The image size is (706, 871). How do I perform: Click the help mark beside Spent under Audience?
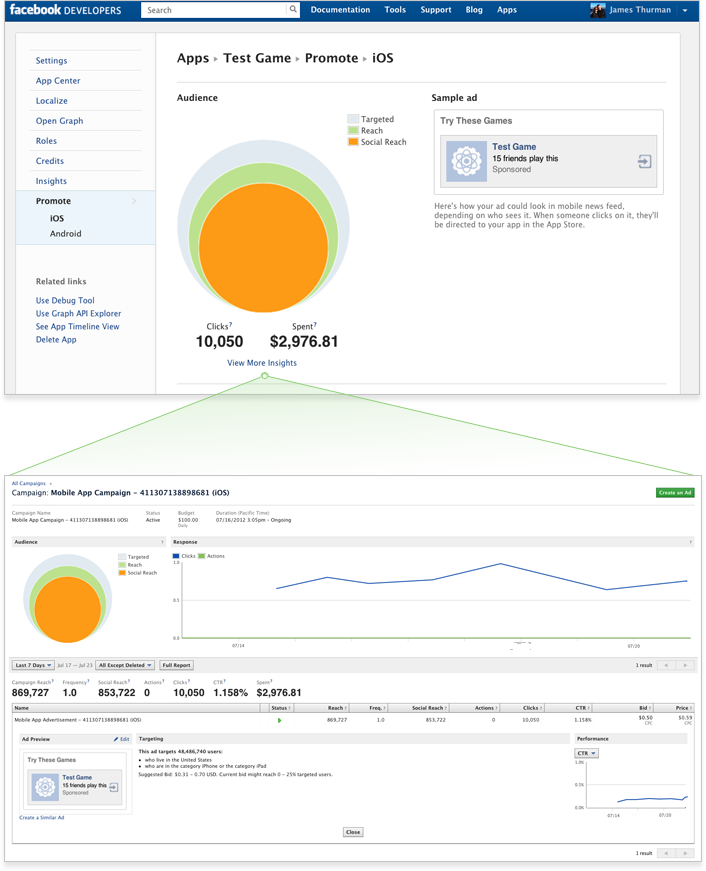coord(315,324)
